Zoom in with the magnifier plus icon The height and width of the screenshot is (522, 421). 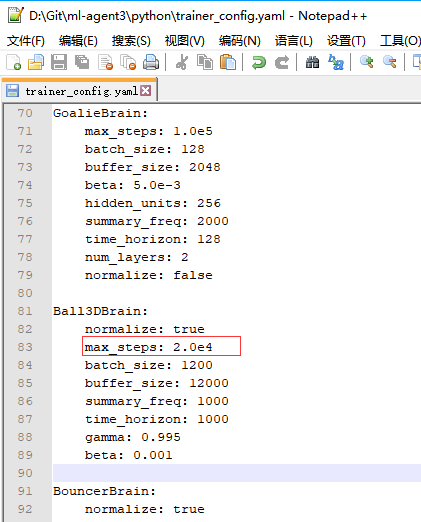click(x=366, y=62)
